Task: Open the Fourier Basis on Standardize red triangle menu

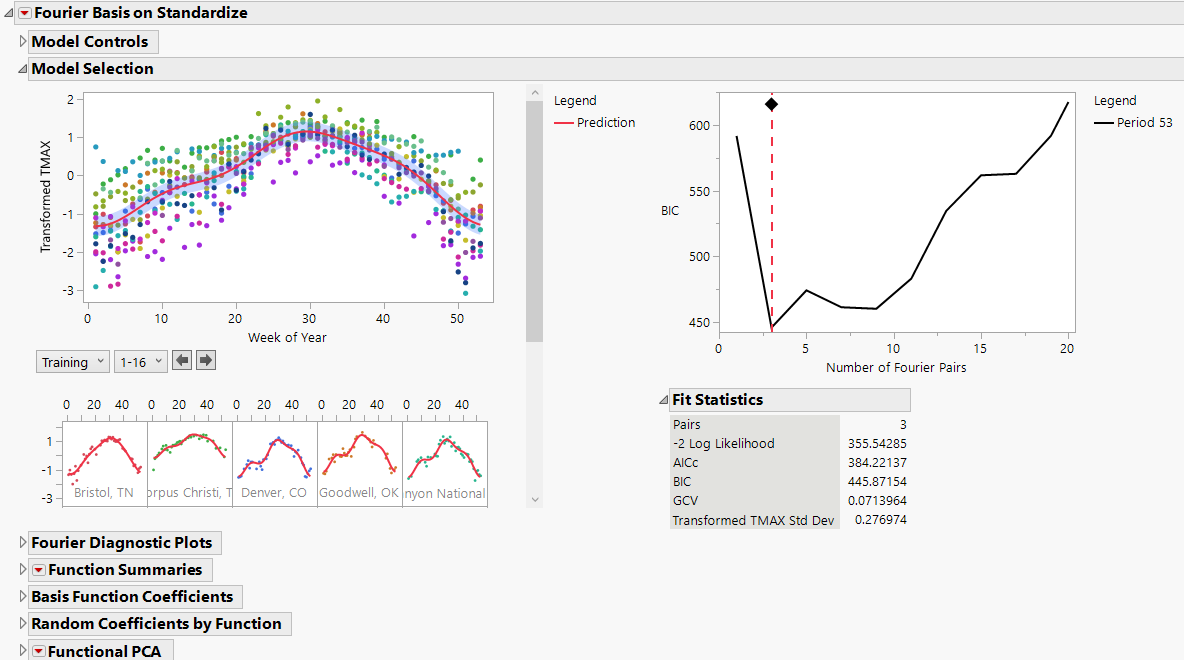Action: [x=24, y=14]
